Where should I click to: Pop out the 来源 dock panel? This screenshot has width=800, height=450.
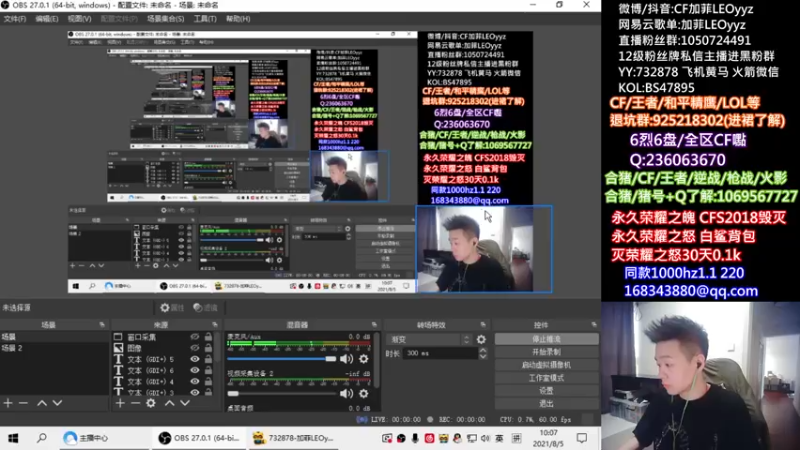pos(215,324)
